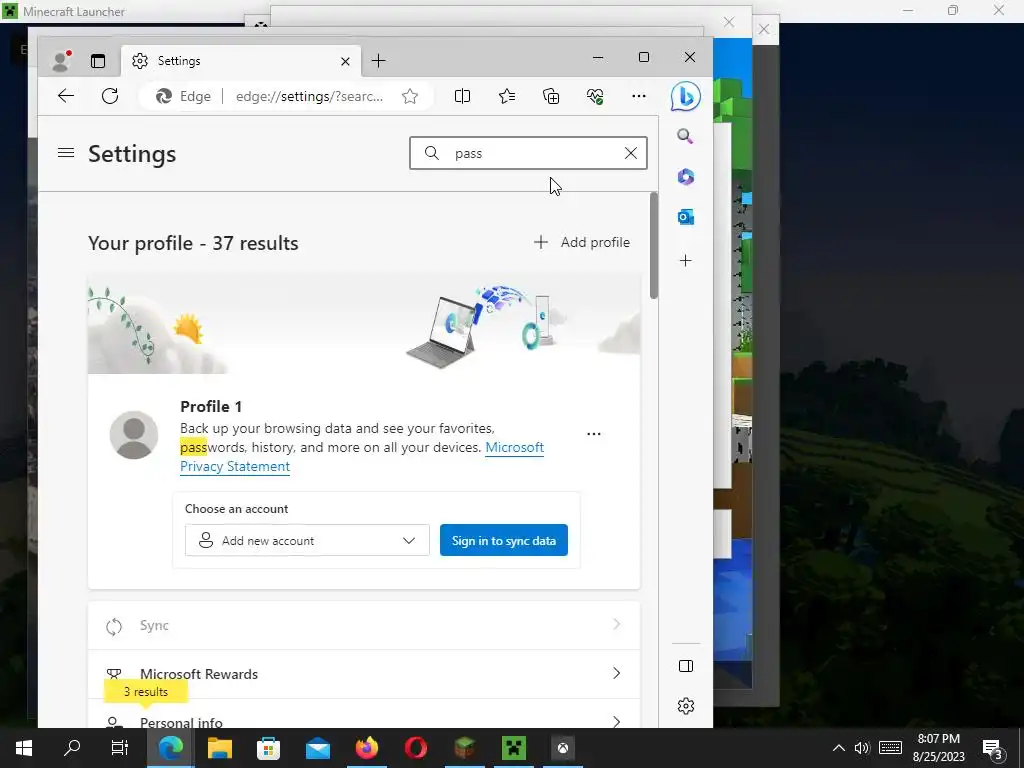This screenshot has height=768, width=1024.
Task: Show hidden system tray icons
Action: [839, 748]
